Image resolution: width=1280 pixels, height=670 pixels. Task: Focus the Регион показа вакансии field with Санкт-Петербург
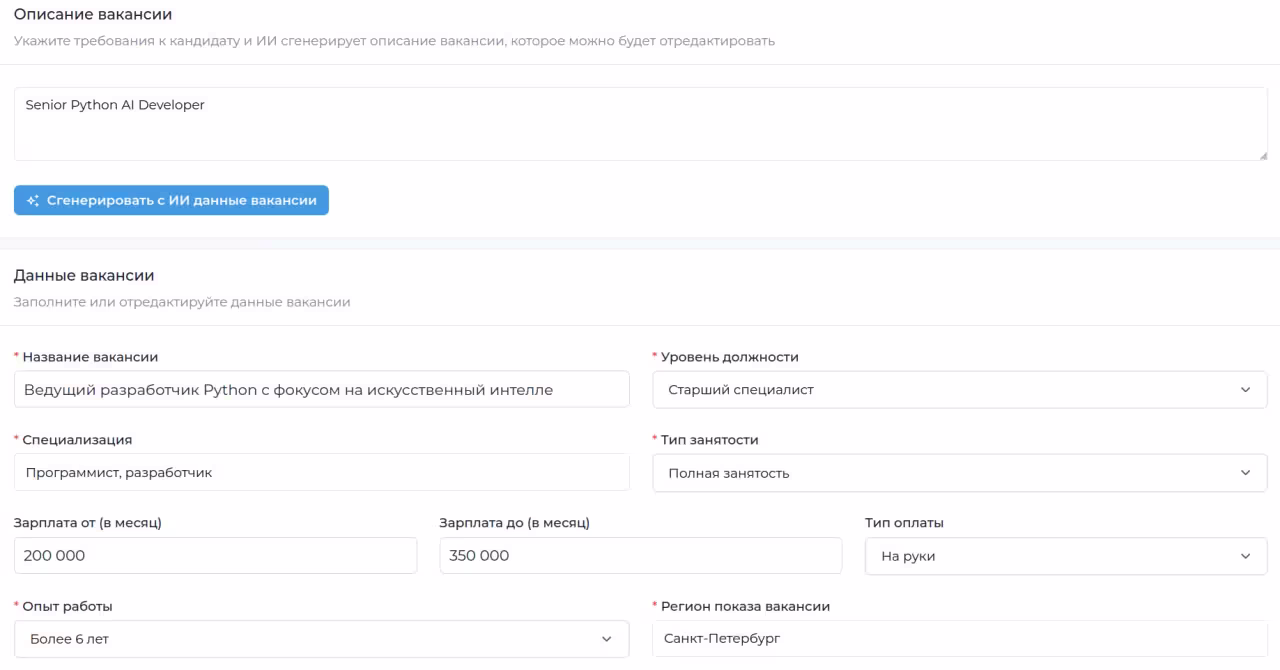(960, 638)
